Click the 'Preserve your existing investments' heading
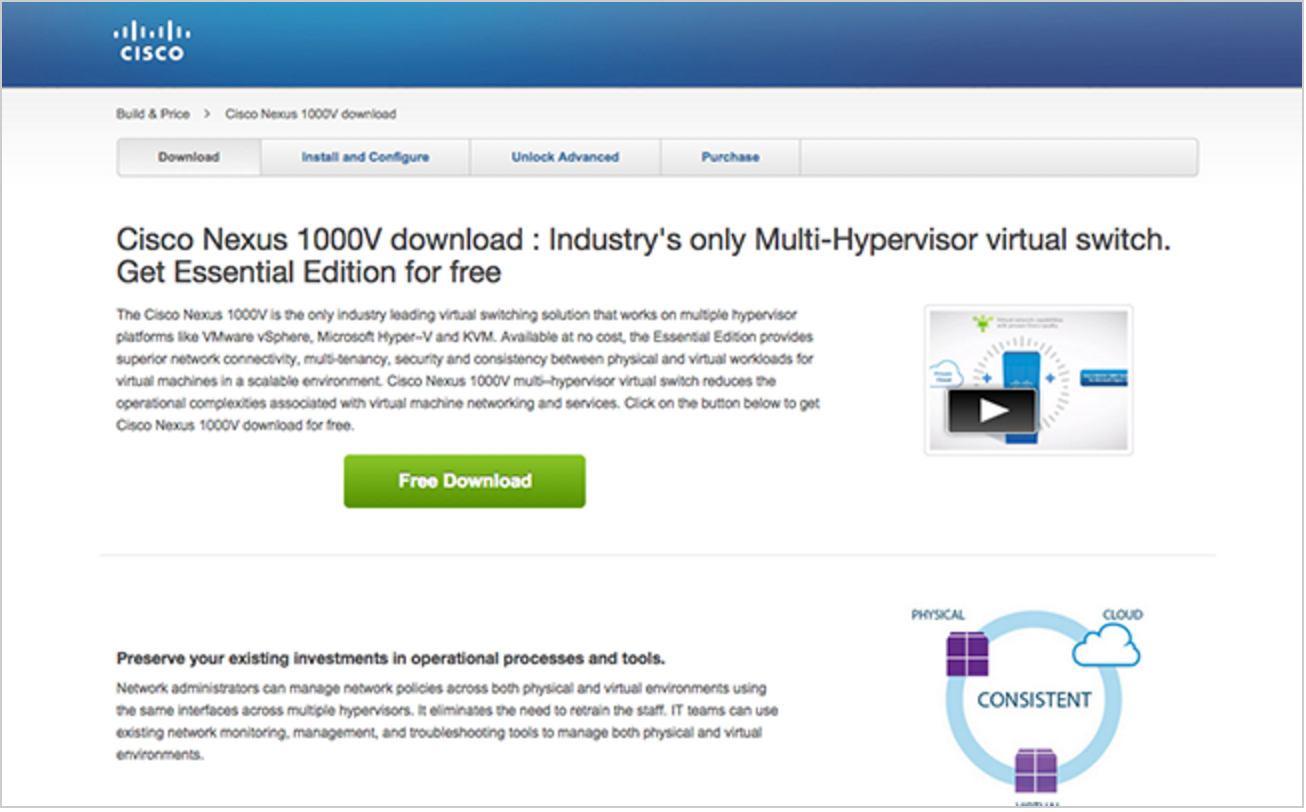This screenshot has height=812, width=1306. click(x=391, y=658)
